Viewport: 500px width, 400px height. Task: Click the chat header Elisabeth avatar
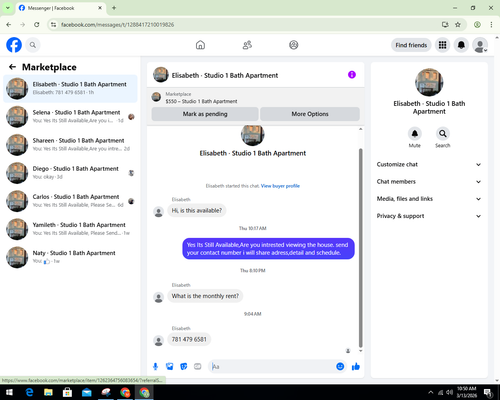[161, 75]
